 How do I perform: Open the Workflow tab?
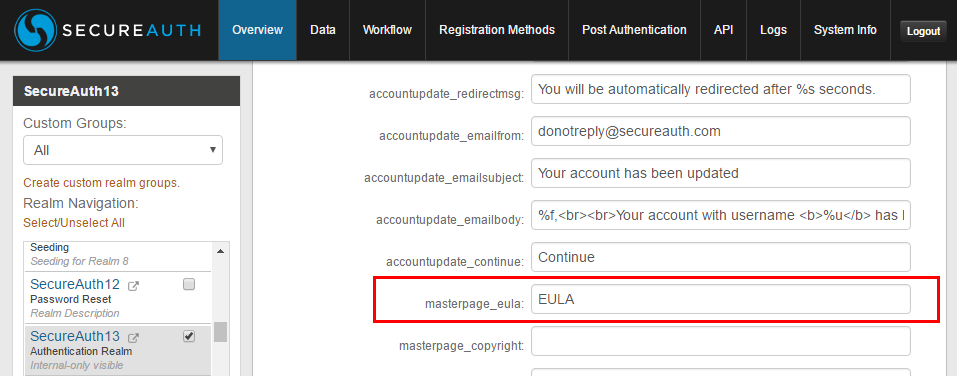coord(387,30)
